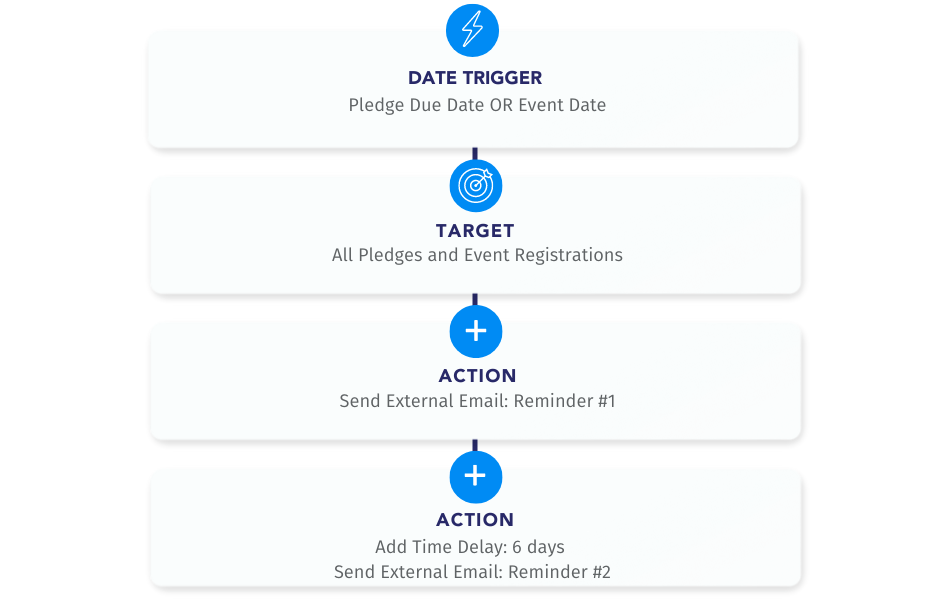Click the first ACTION heading

(477, 376)
